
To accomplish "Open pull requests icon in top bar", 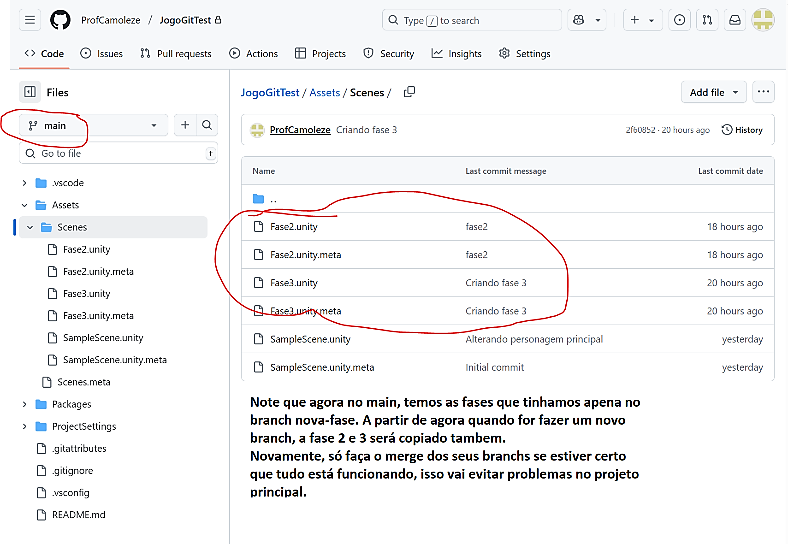I will pos(708,20).
